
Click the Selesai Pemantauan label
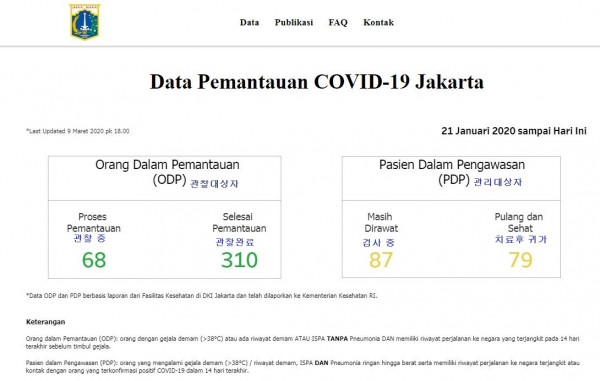coord(239,222)
